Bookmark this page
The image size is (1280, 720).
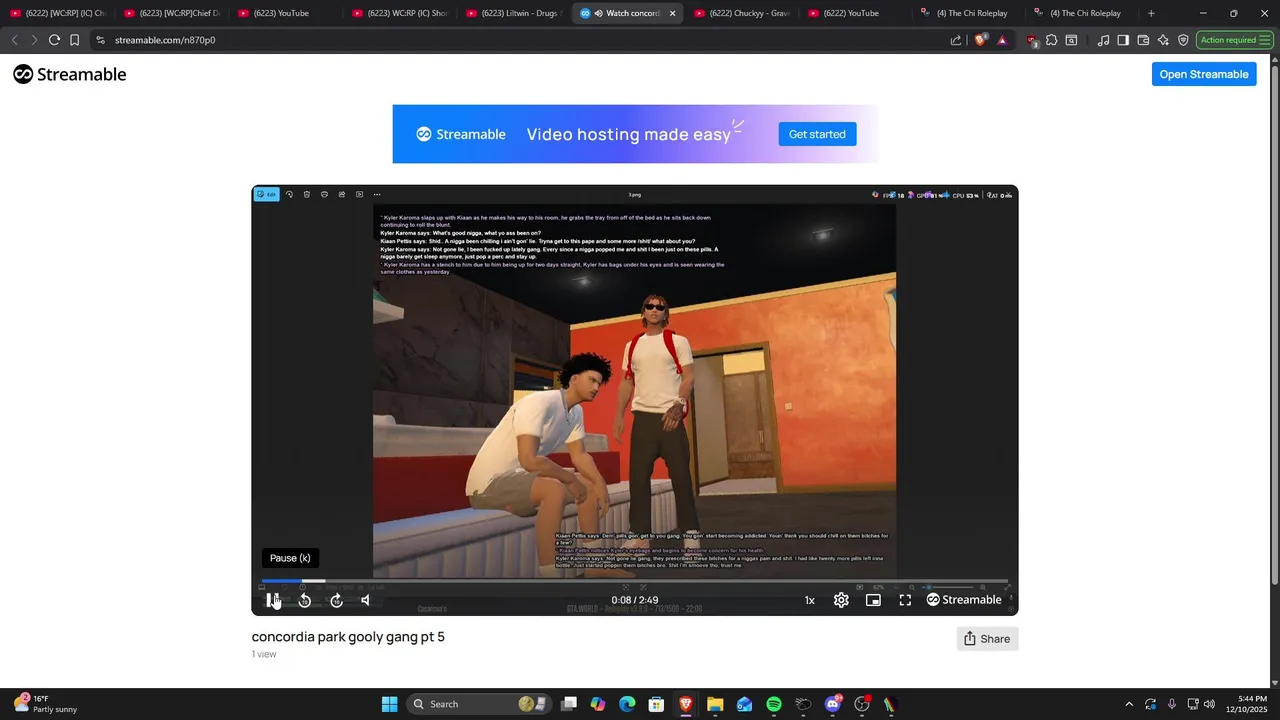tap(74, 40)
